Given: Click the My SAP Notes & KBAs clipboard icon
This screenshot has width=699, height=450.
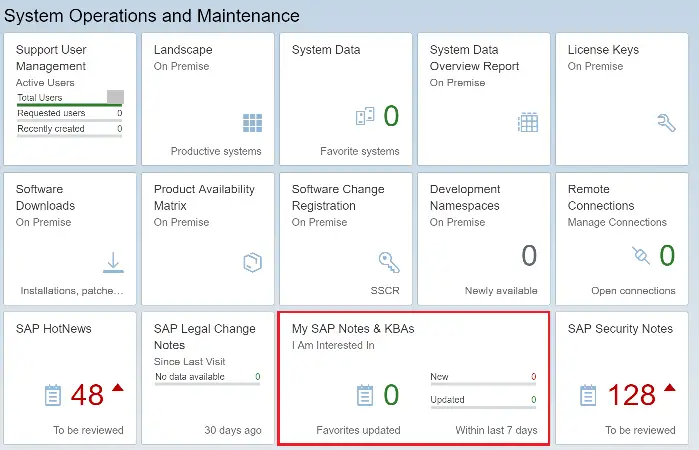Looking at the screenshot, I should coord(365,395).
